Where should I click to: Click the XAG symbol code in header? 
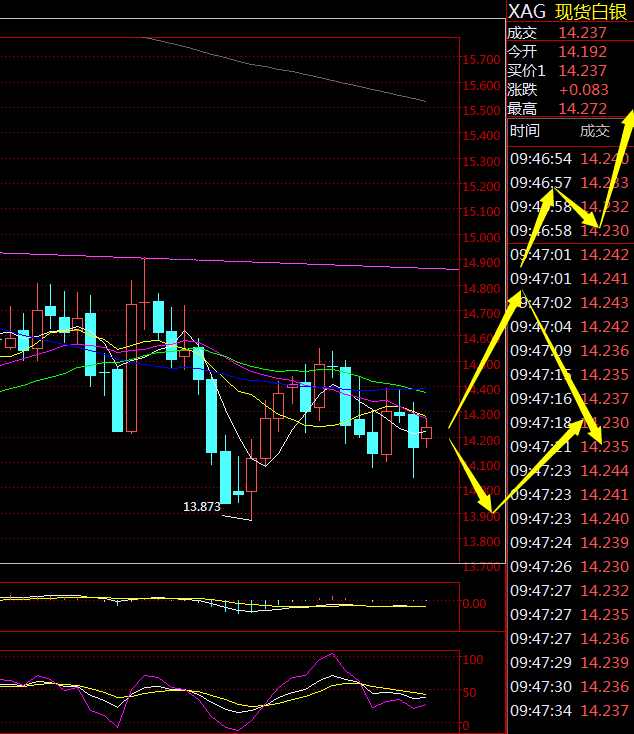tap(526, 11)
